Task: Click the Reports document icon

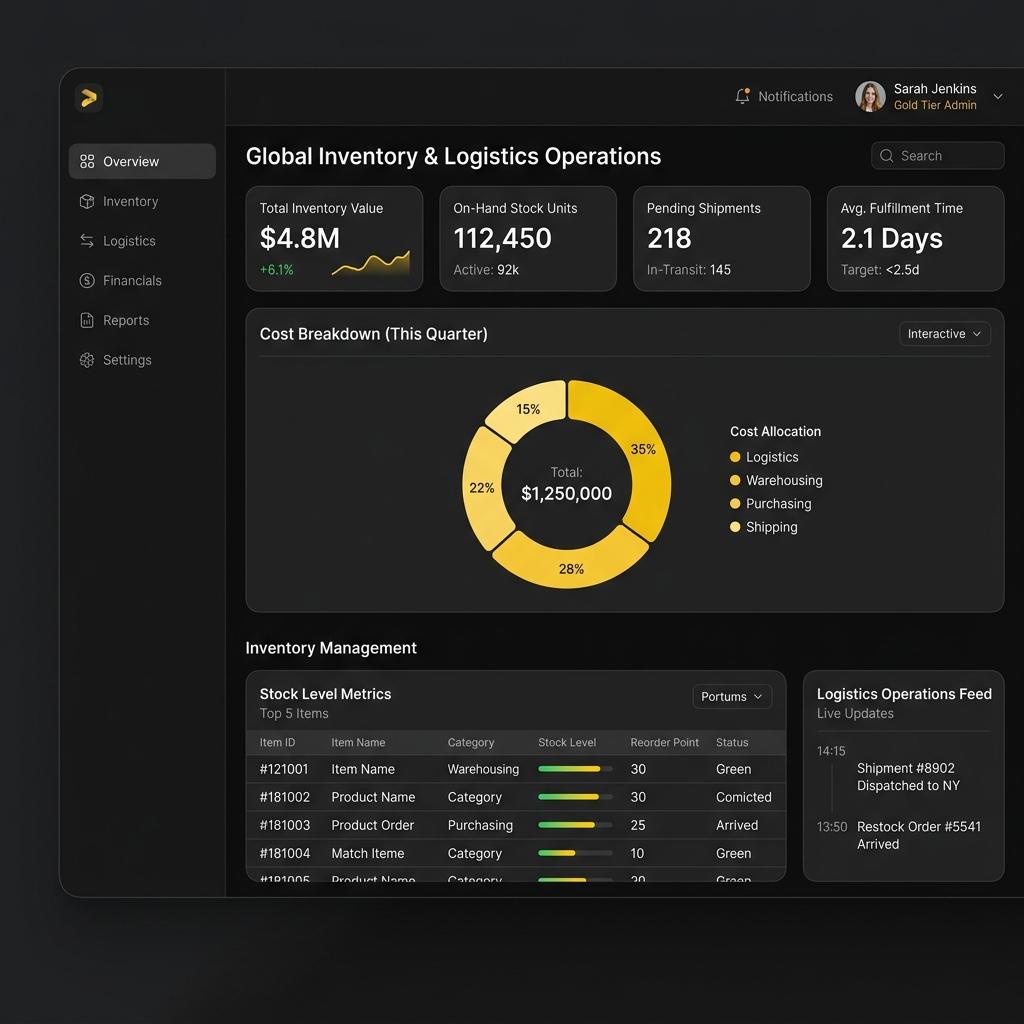Action: point(87,320)
